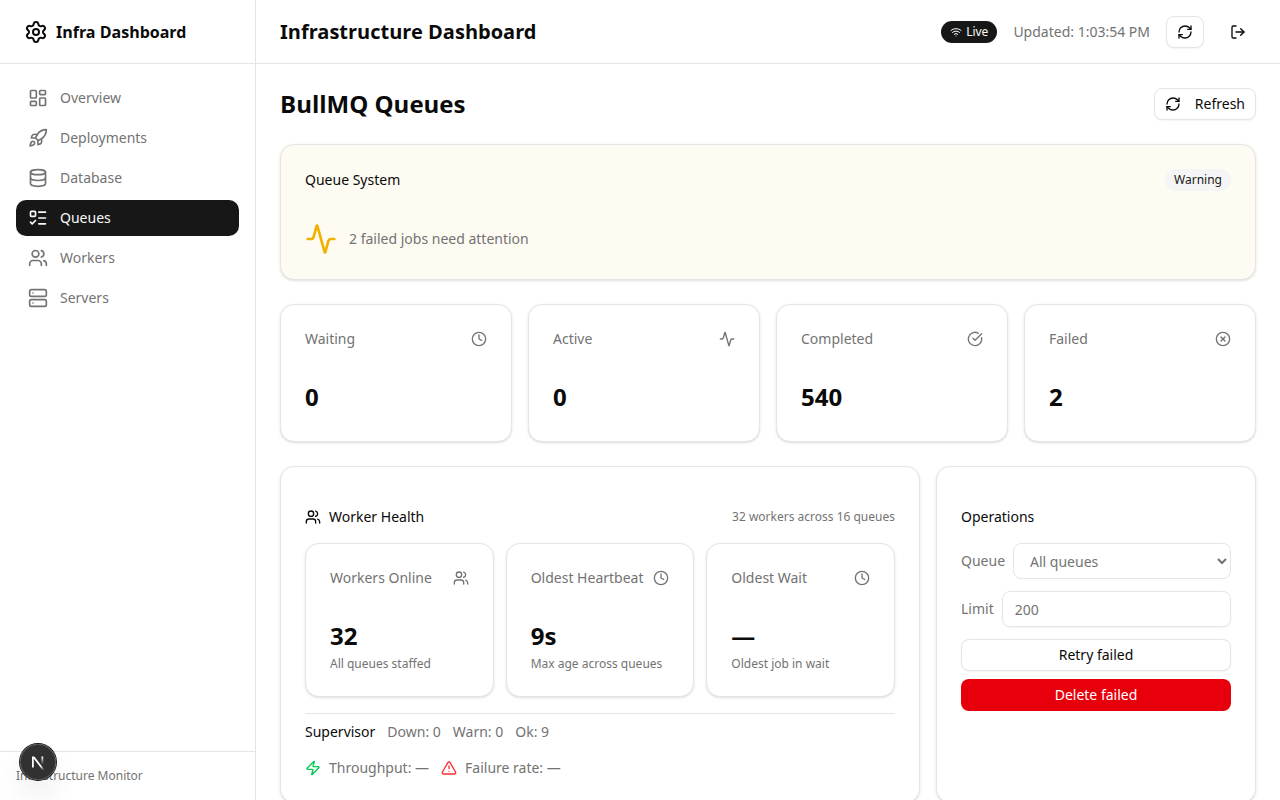This screenshot has width=1280, height=800.
Task: Open the Queue selector dropdown
Action: coord(1122,561)
